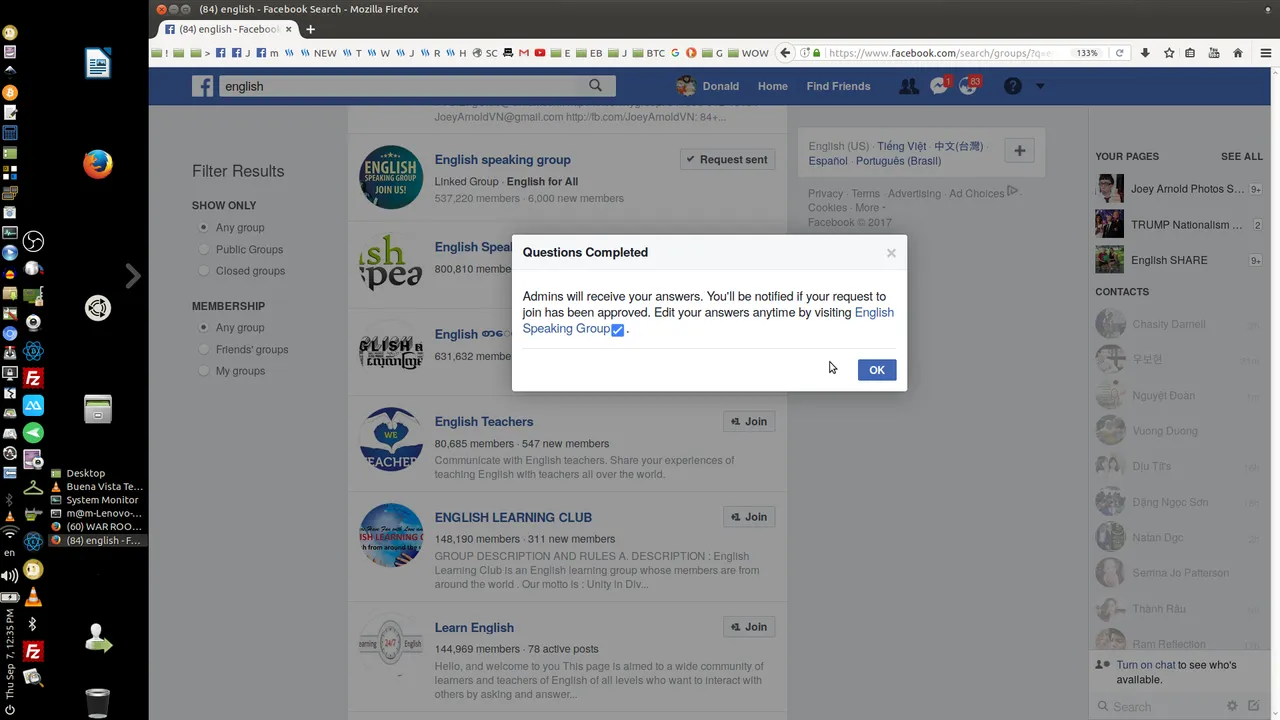This screenshot has height=720, width=1280.
Task: Open the Home link in Facebook header
Action: [x=772, y=86]
